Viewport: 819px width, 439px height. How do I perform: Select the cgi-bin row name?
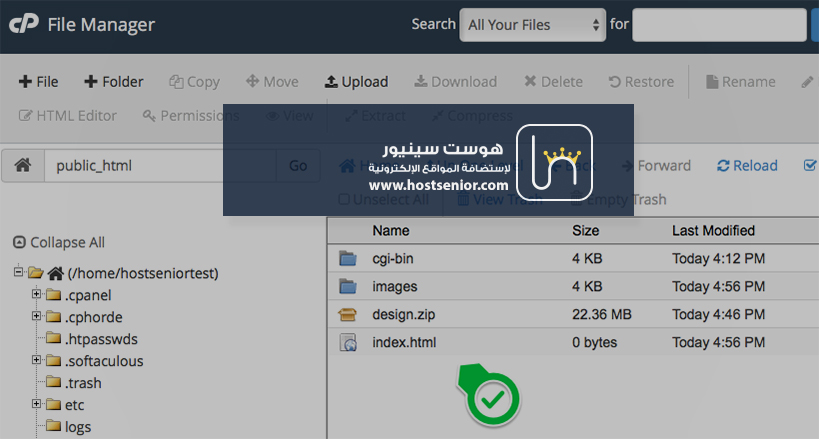click(393, 259)
